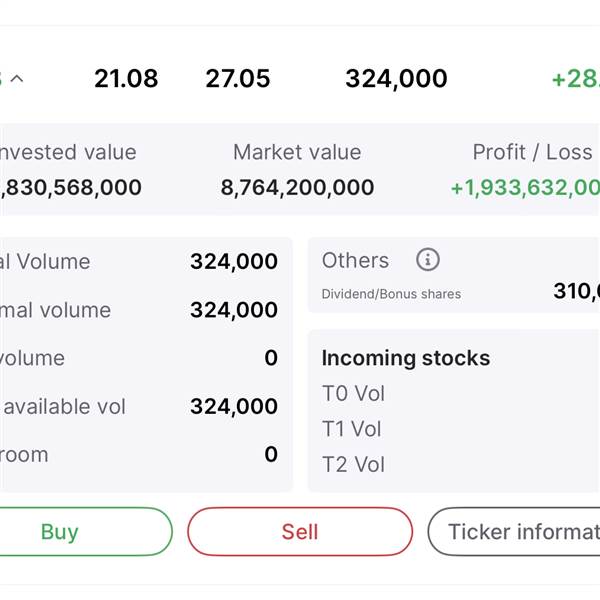Collapse the expanded ticker row chevron
Viewport: 600px width, 600px height.
(16, 79)
